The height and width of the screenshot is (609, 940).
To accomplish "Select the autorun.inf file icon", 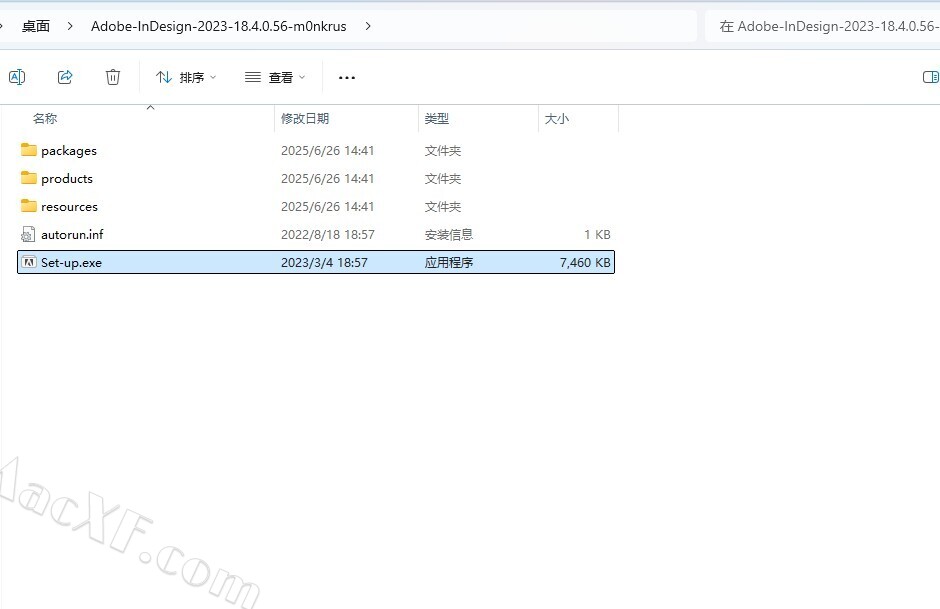I will coord(28,234).
